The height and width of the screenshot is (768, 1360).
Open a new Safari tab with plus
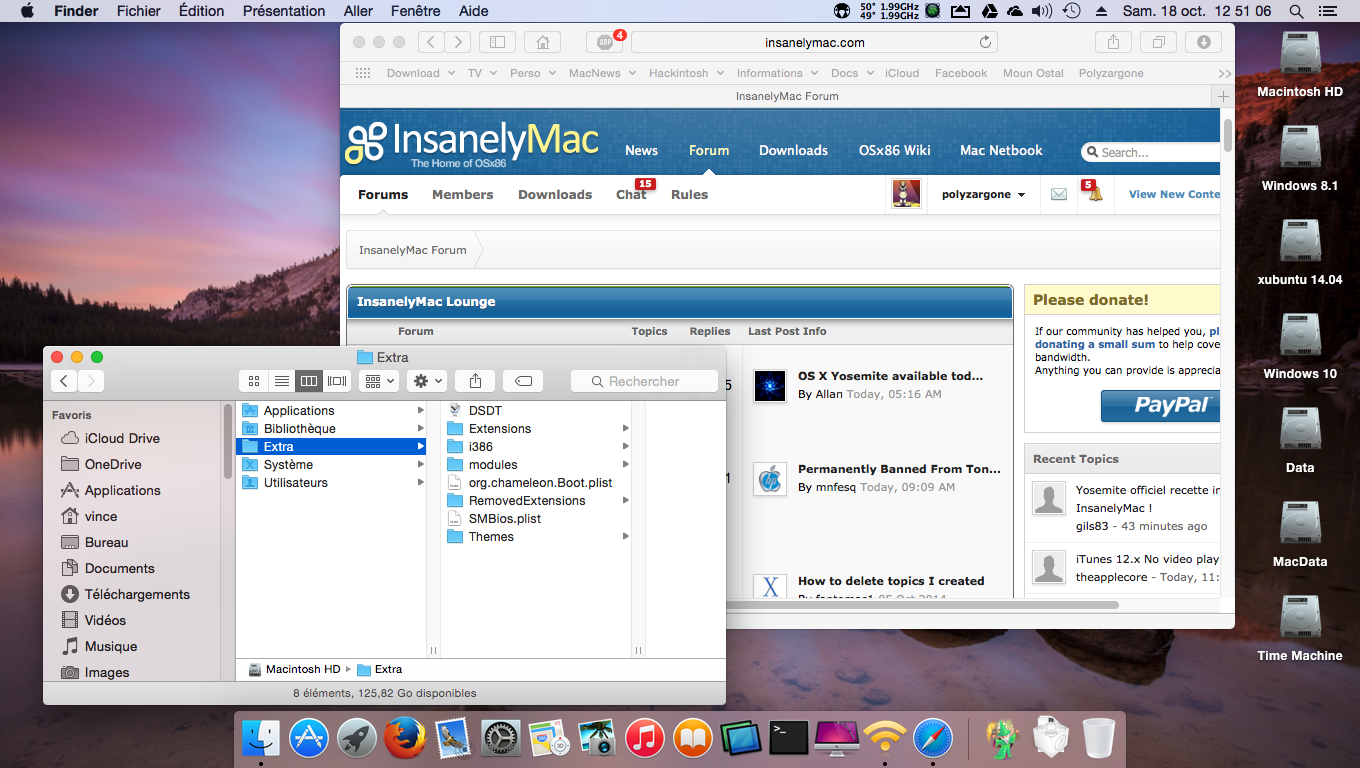[x=1222, y=96]
